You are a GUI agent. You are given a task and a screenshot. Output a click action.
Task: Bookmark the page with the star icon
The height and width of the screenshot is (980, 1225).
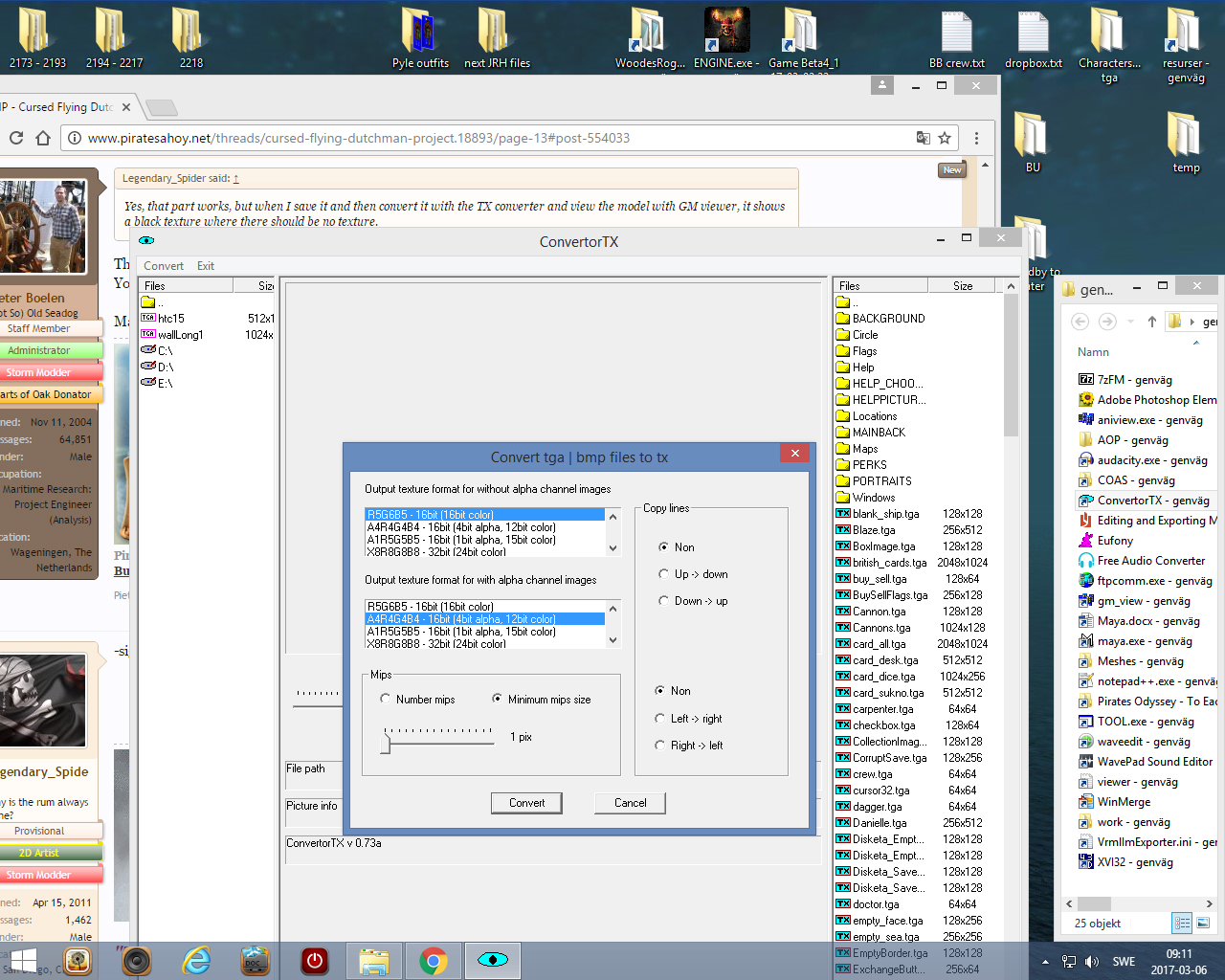tap(945, 138)
